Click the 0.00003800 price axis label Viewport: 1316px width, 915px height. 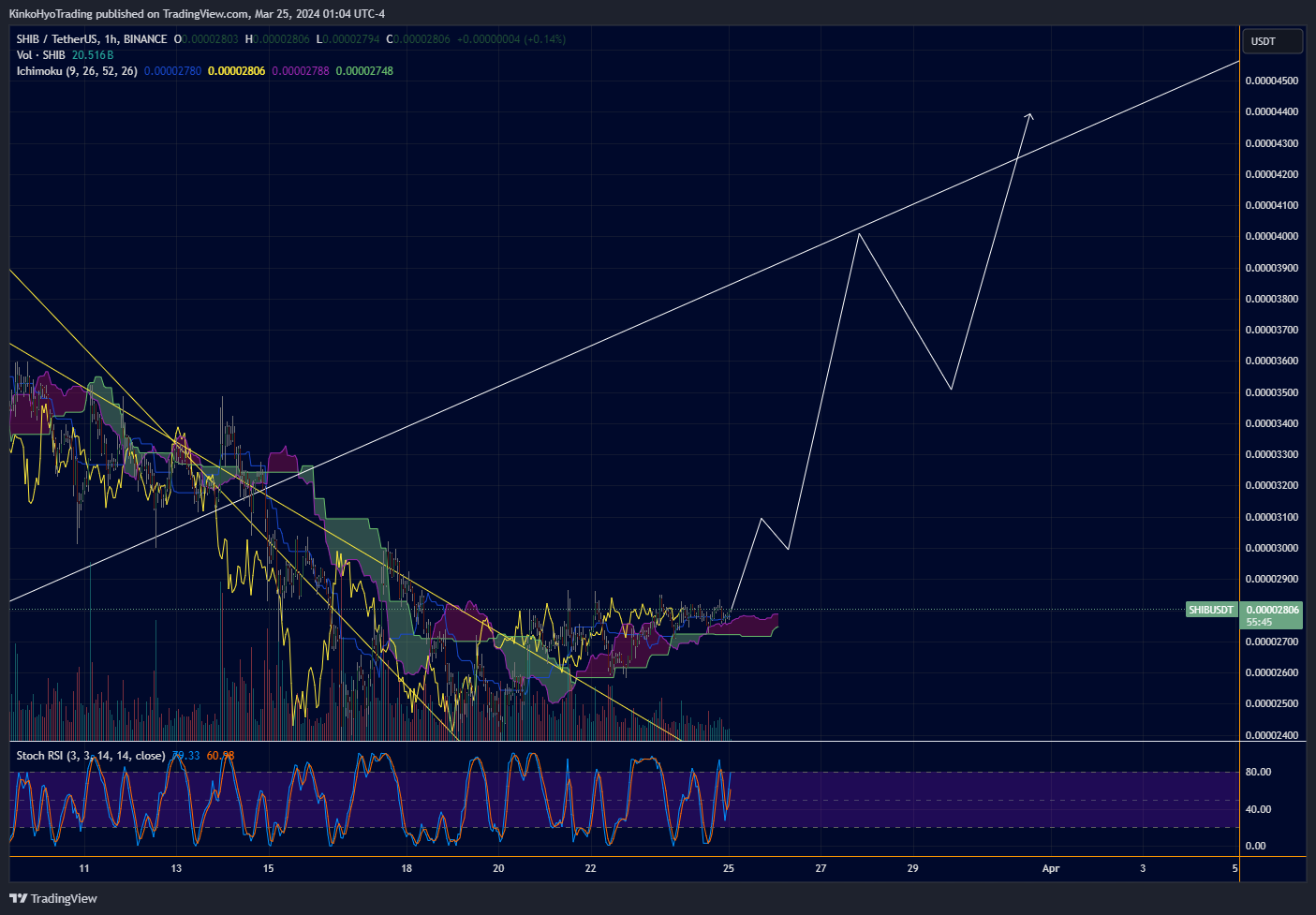tap(1272, 299)
